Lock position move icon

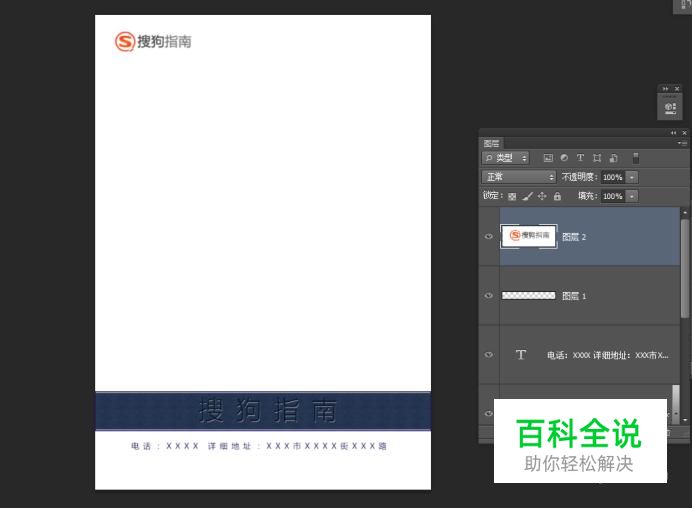click(x=542, y=196)
